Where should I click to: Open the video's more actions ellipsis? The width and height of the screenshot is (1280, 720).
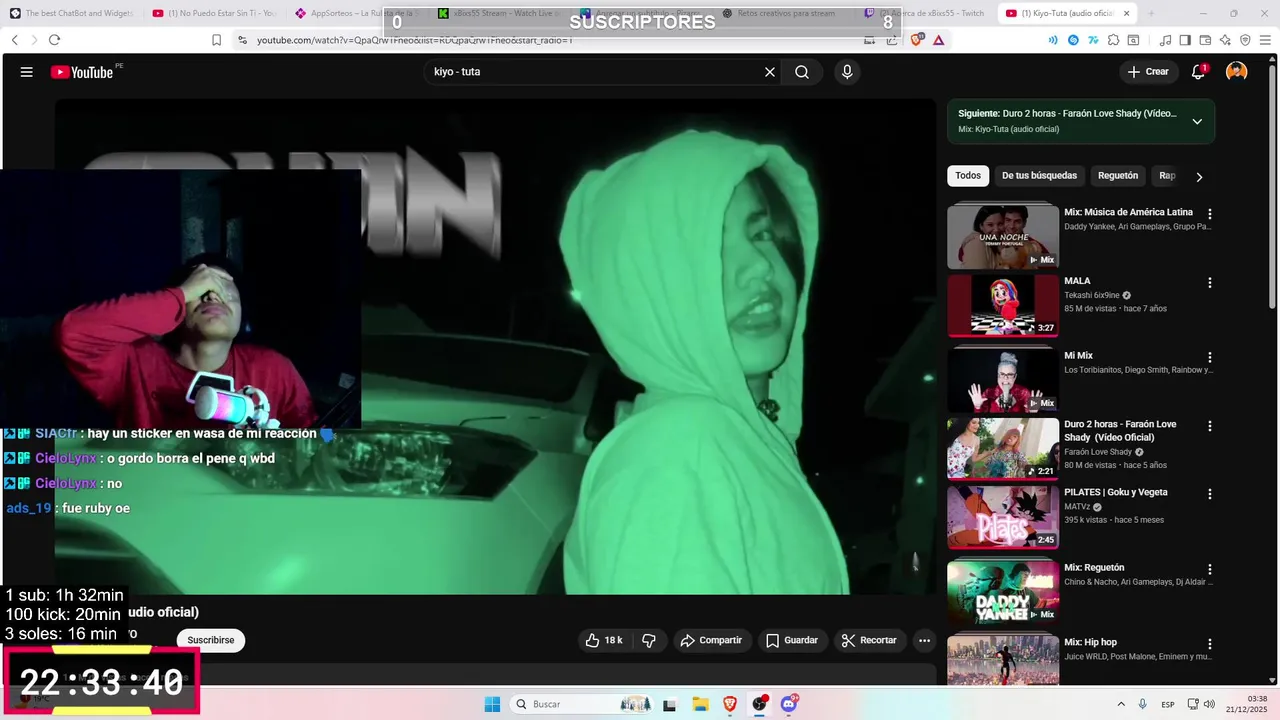tap(924, 640)
